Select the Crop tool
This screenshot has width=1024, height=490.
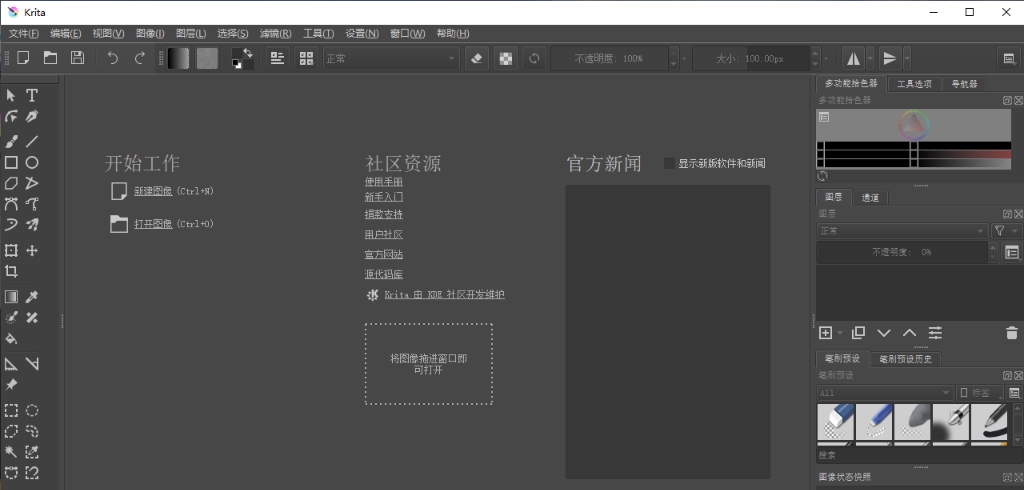click(11, 271)
